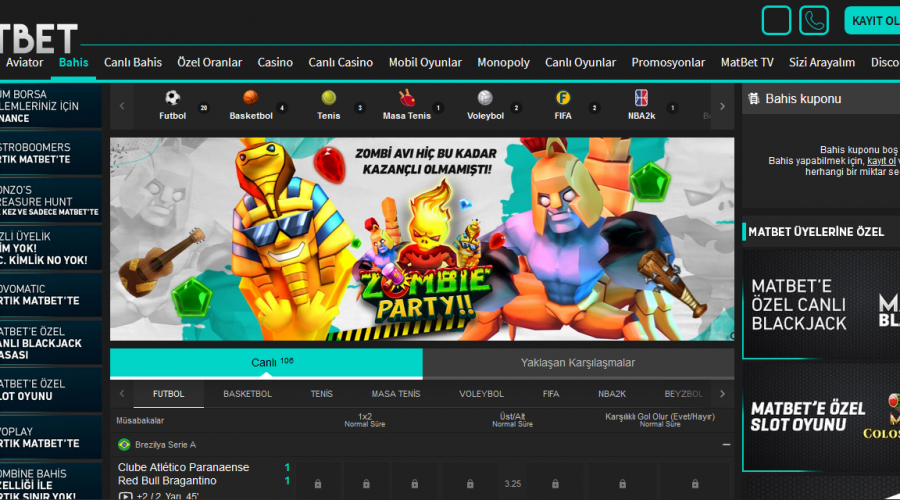Open the Bahis menu item

(x=73, y=63)
